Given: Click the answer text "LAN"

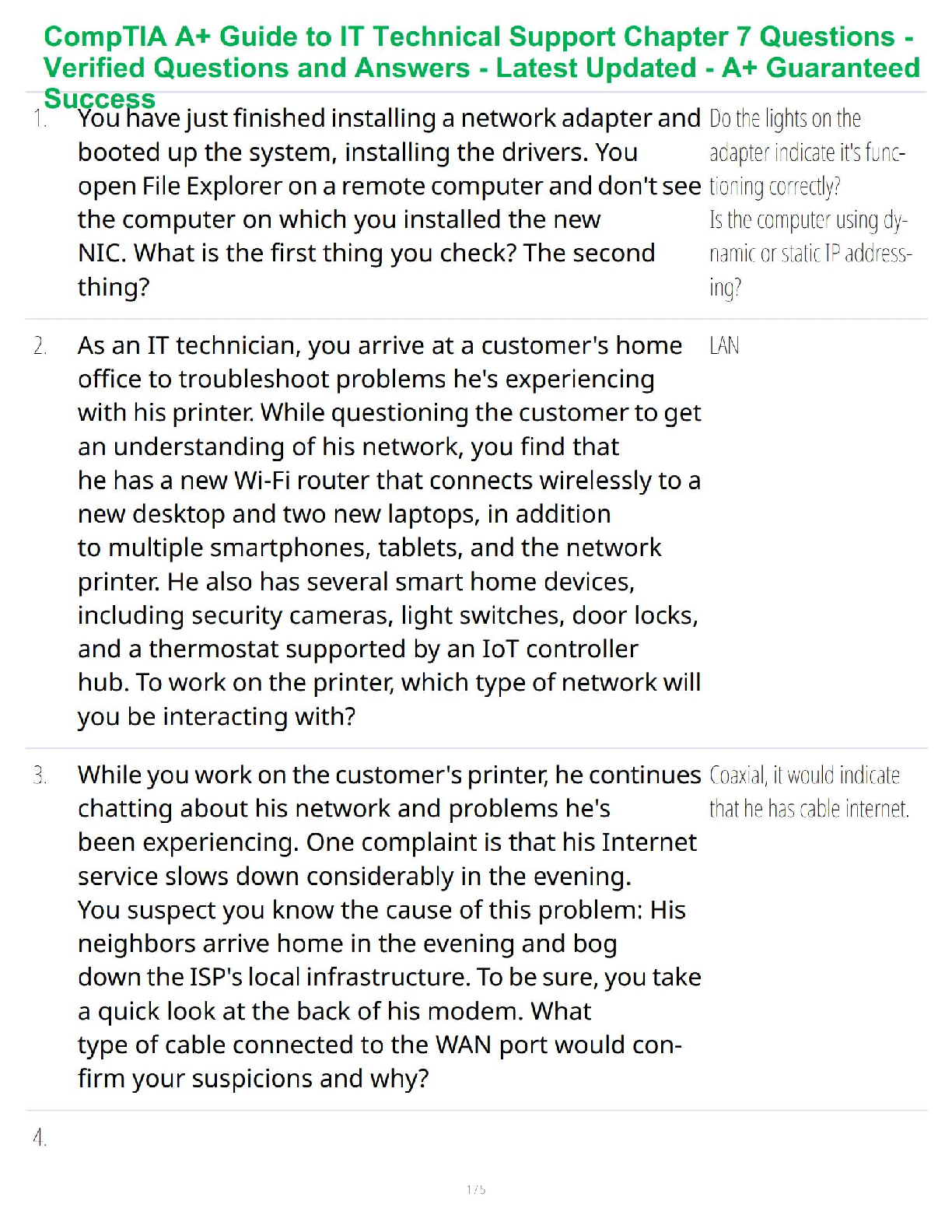Looking at the screenshot, I should pyautogui.click(x=724, y=346).
